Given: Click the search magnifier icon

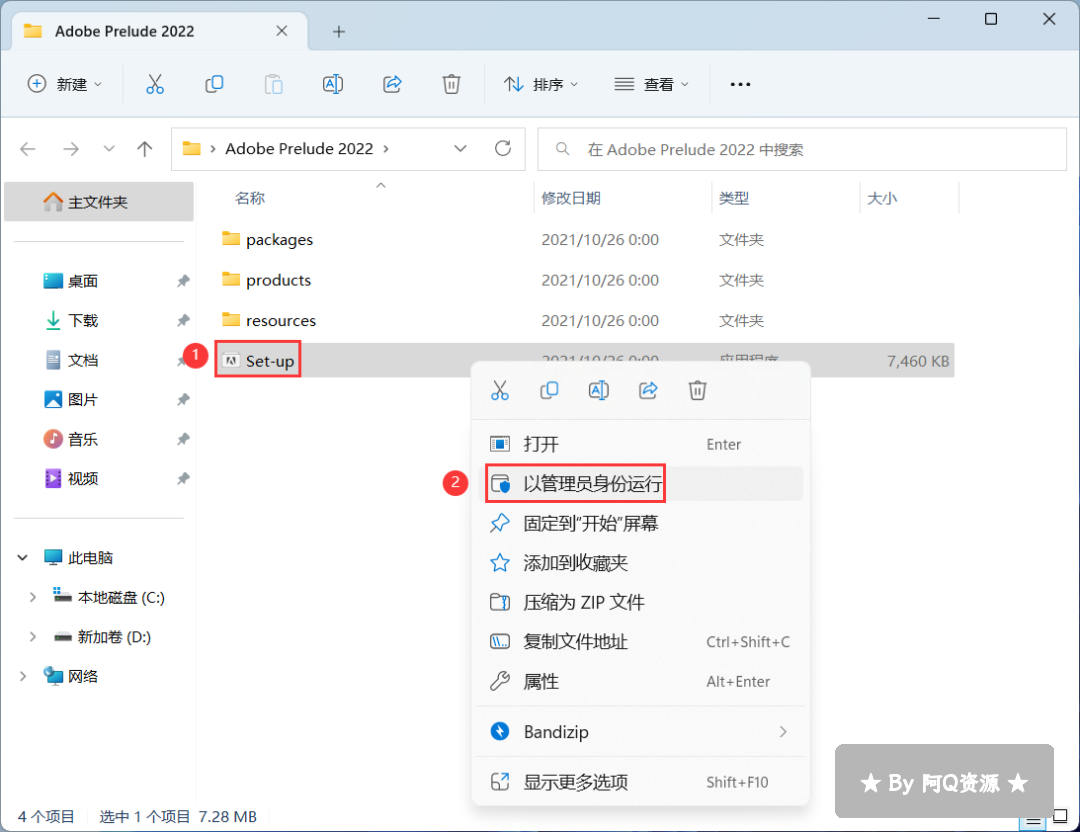Looking at the screenshot, I should click(x=563, y=149).
